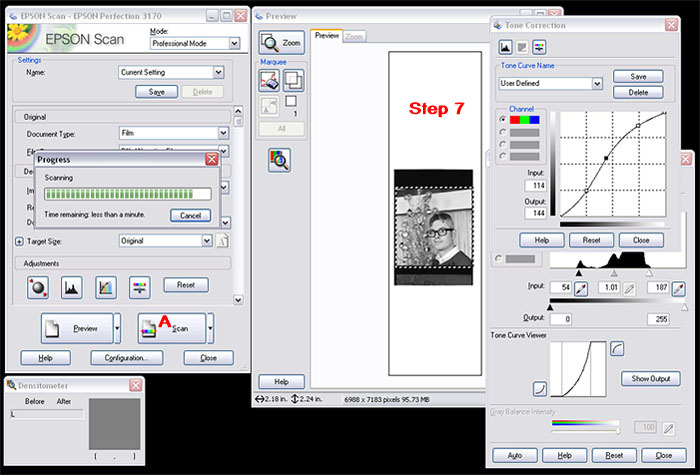The height and width of the screenshot is (475, 700).
Task: Click the color densitometer magnifier icon in Preview
Action: 279,161
